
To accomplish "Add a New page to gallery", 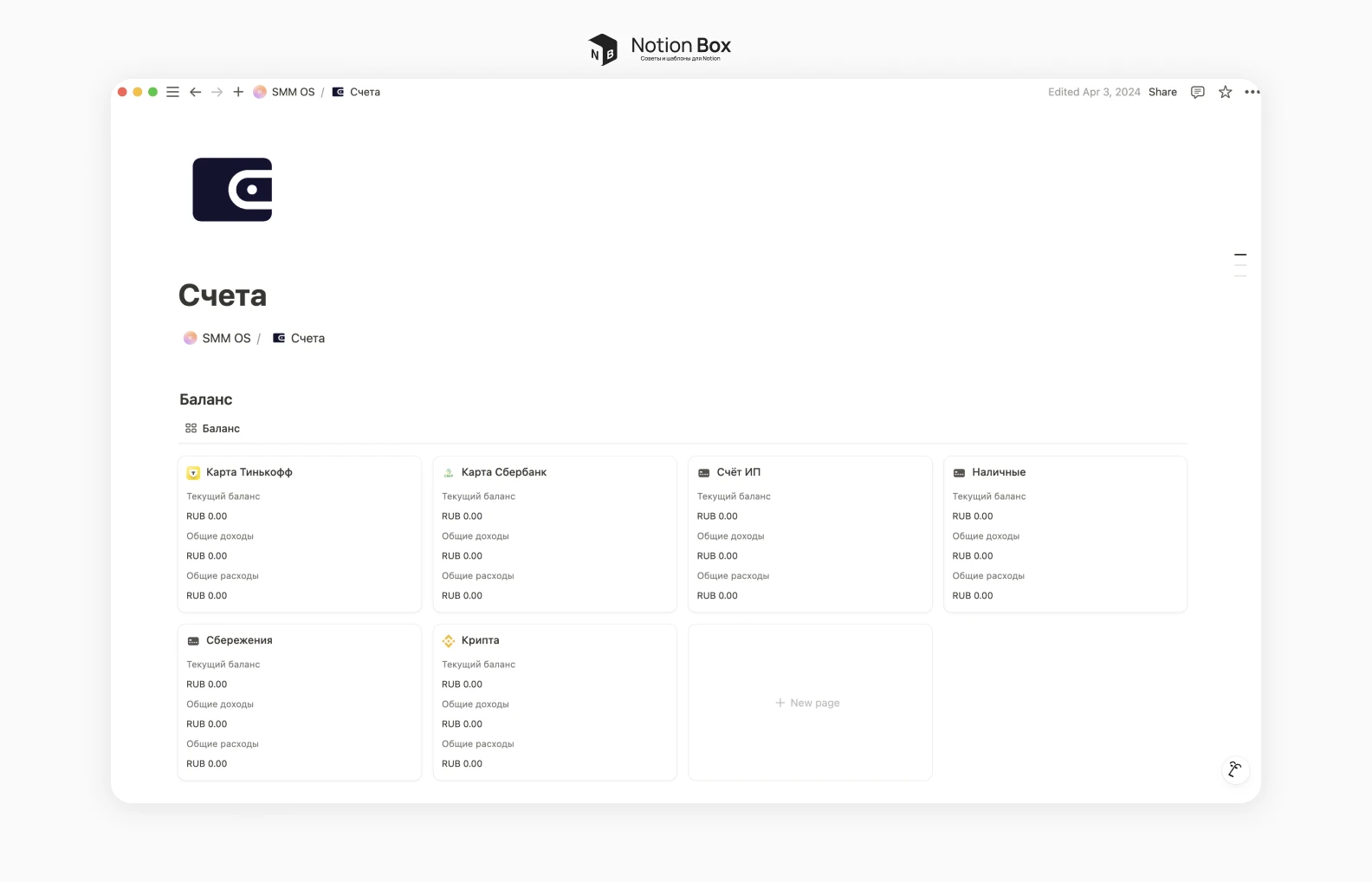I will pyautogui.click(x=809, y=703).
